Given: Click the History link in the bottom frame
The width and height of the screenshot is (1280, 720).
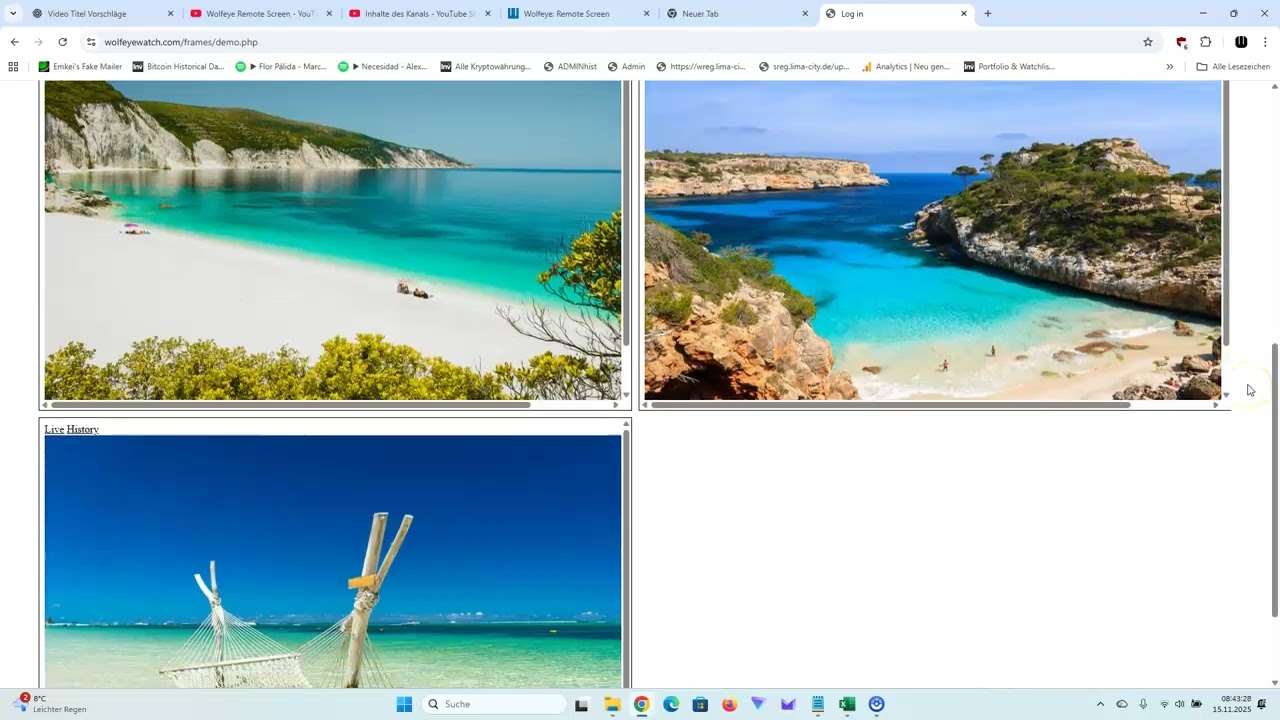Looking at the screenshot, I should click(x=83, y=430).
